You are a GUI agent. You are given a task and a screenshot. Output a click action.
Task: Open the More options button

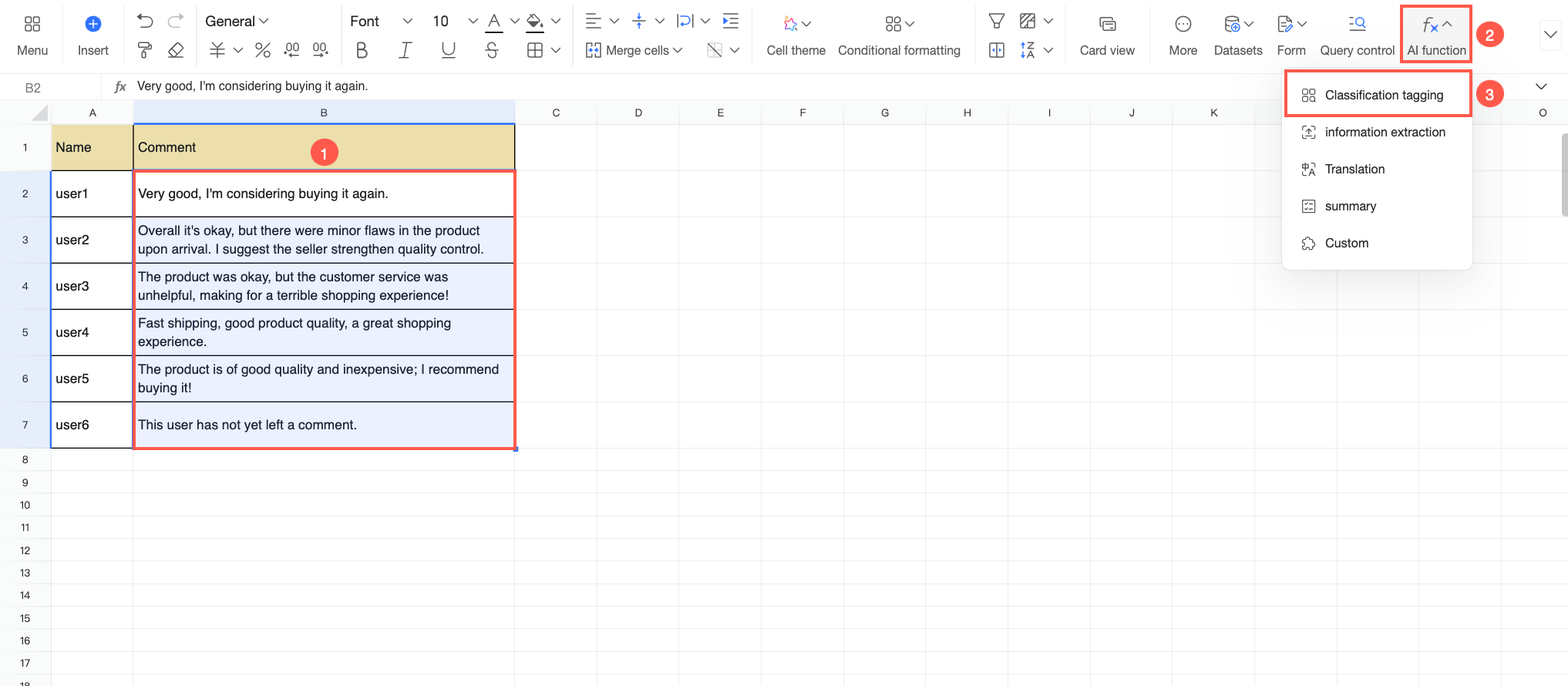(x=1183, y=35)
